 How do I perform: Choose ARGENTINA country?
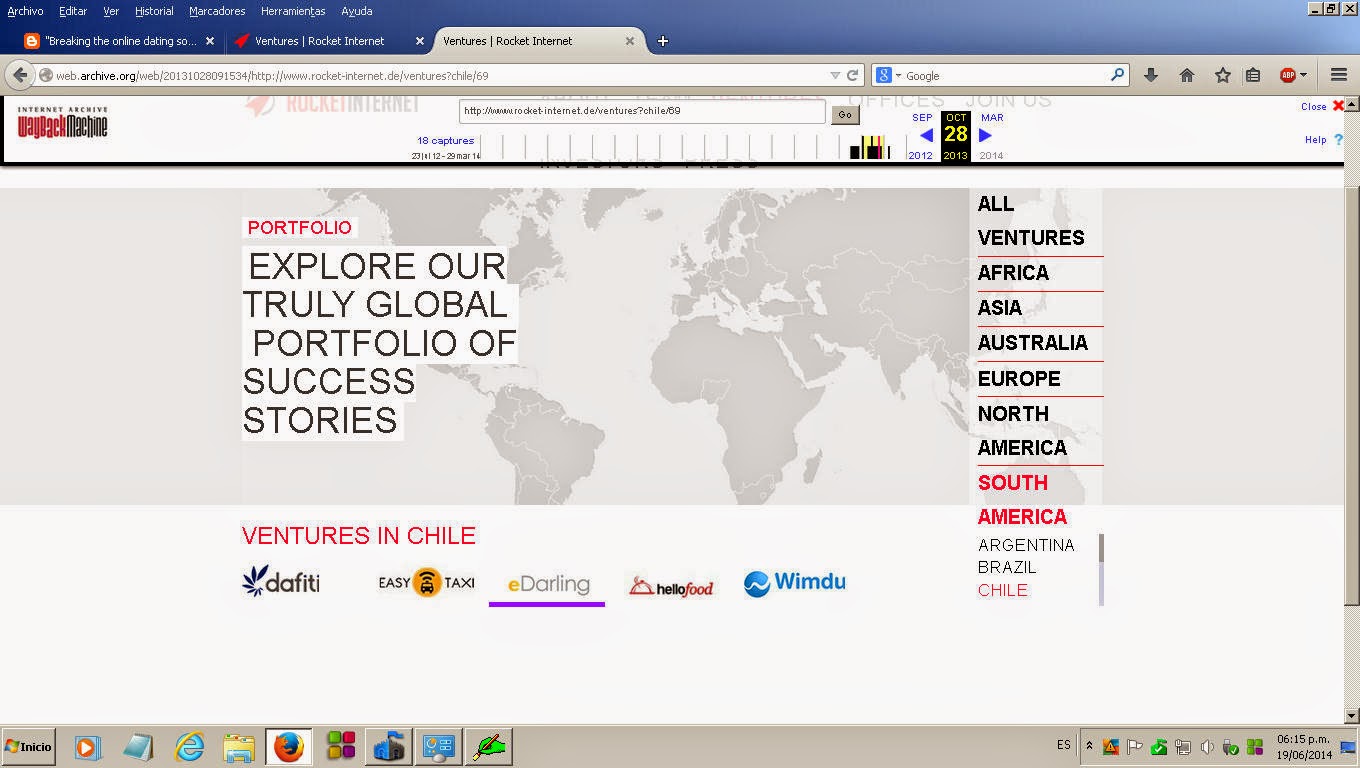point(1026,545)
